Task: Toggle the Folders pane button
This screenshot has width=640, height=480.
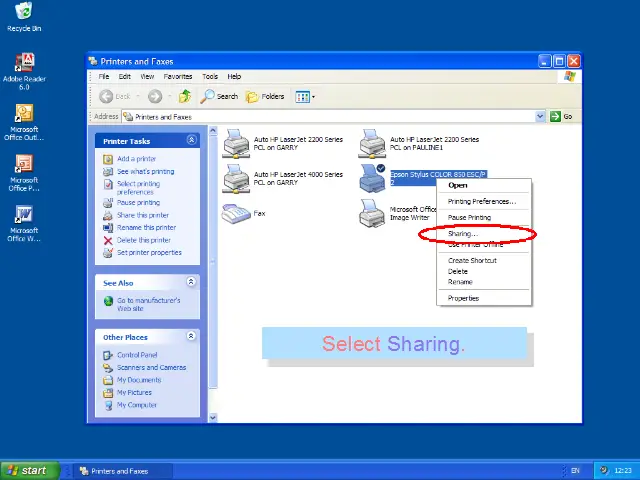Action: click(265, 97)
